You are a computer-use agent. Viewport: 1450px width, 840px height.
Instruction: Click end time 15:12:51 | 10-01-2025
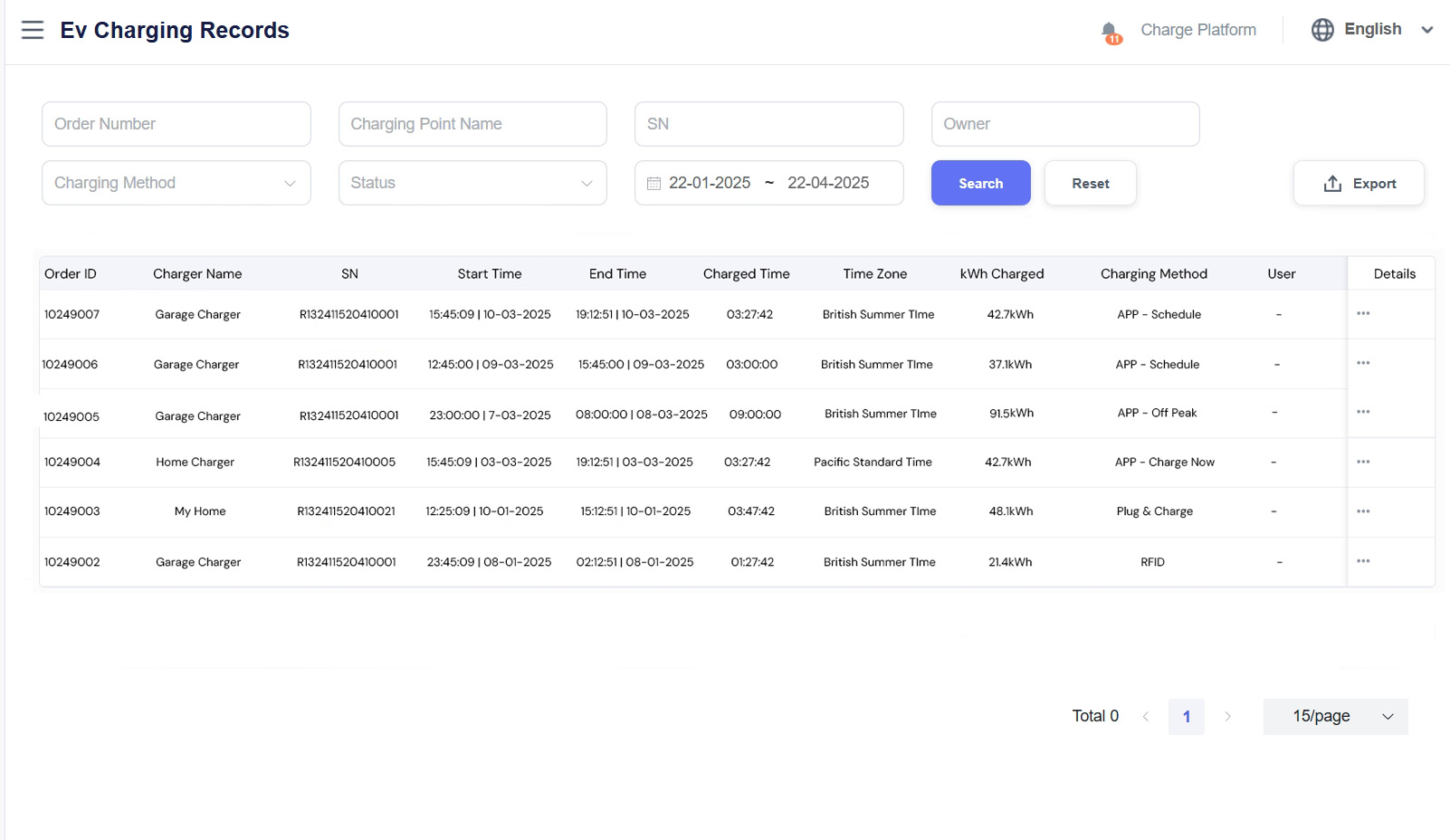[x=635, y=511]
